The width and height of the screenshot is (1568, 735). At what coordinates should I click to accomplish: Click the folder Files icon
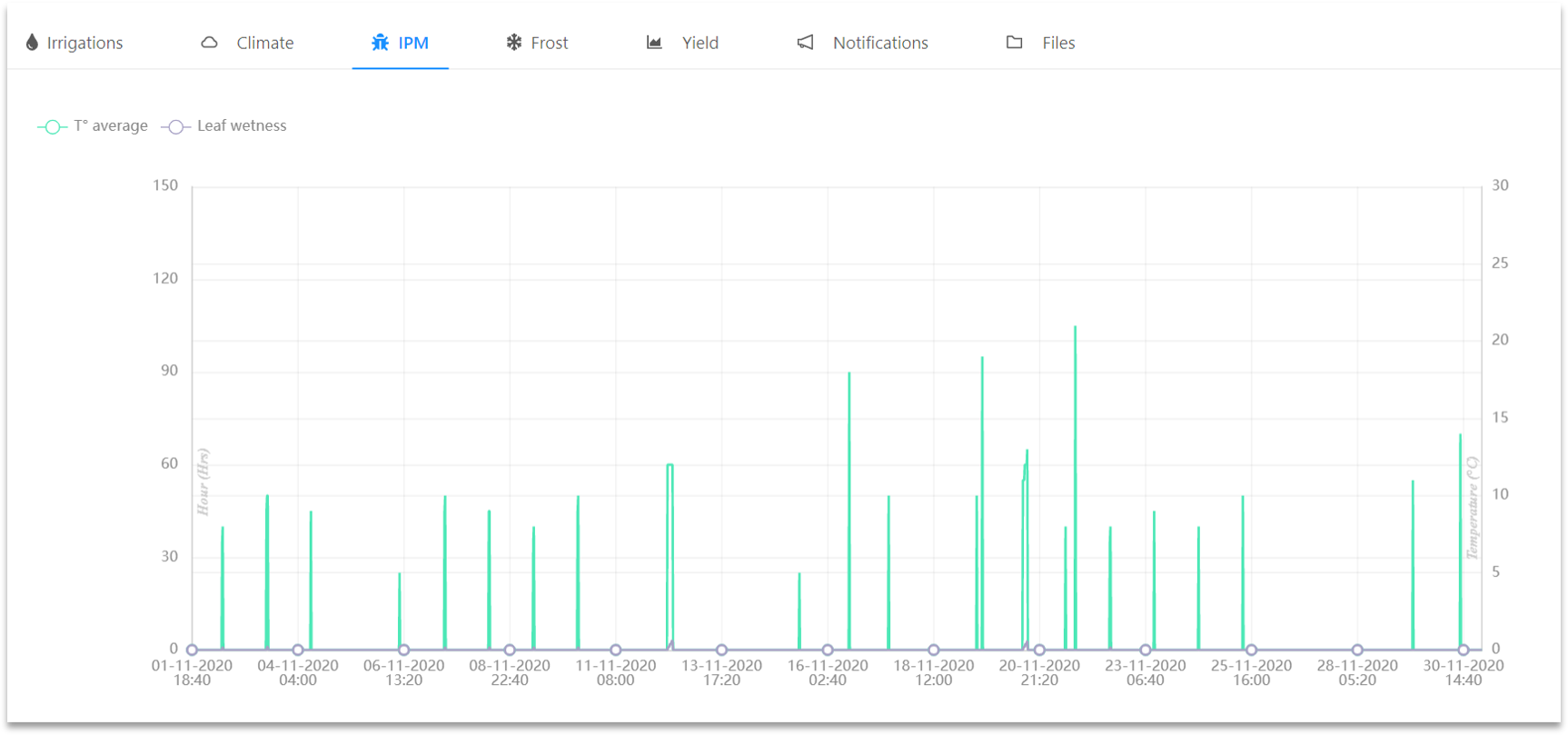click(x=1015, y=43)
